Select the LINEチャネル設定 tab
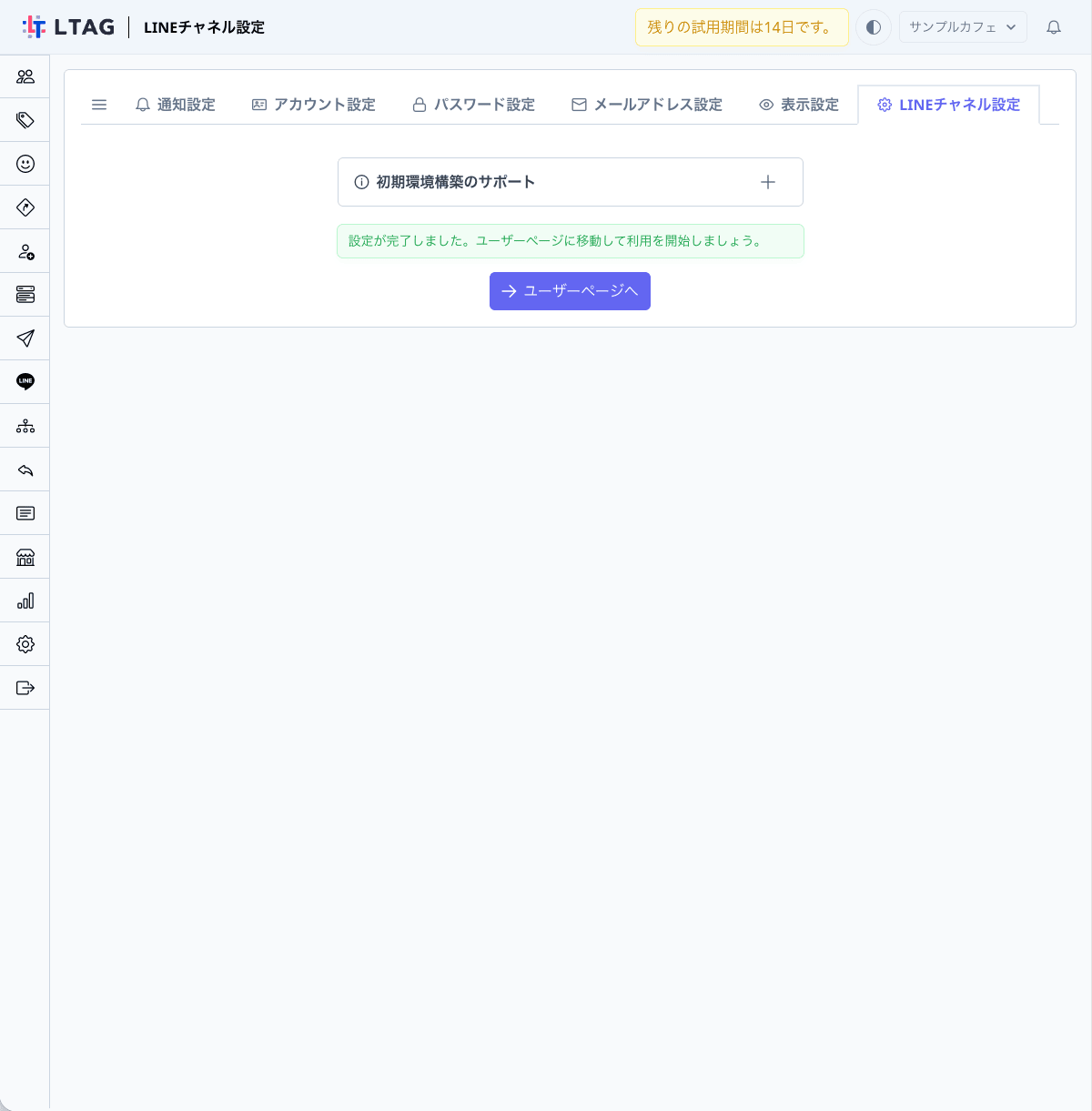 [948, 105]
